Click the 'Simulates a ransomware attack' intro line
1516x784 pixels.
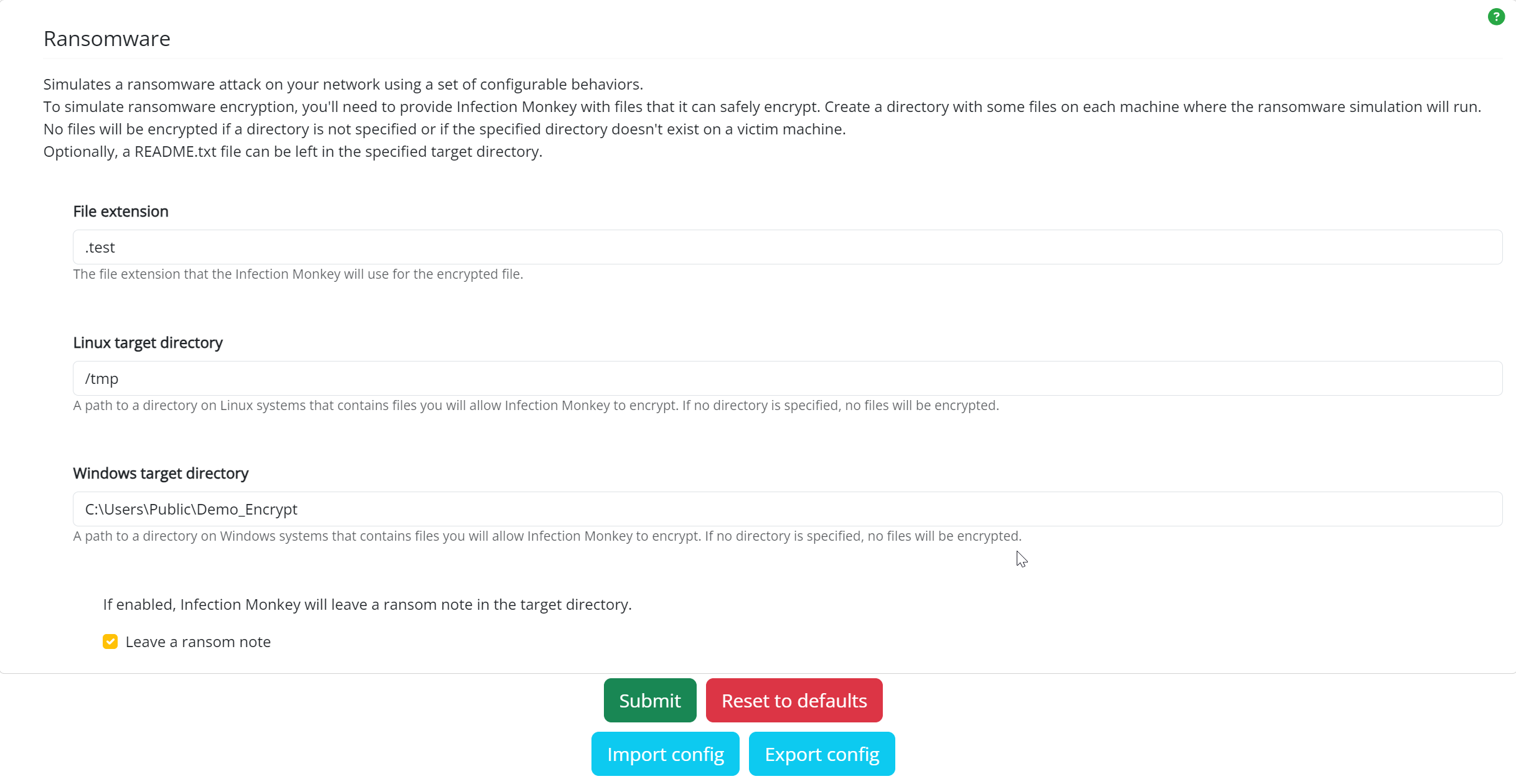pyautogui.click(x=343, y=85)
